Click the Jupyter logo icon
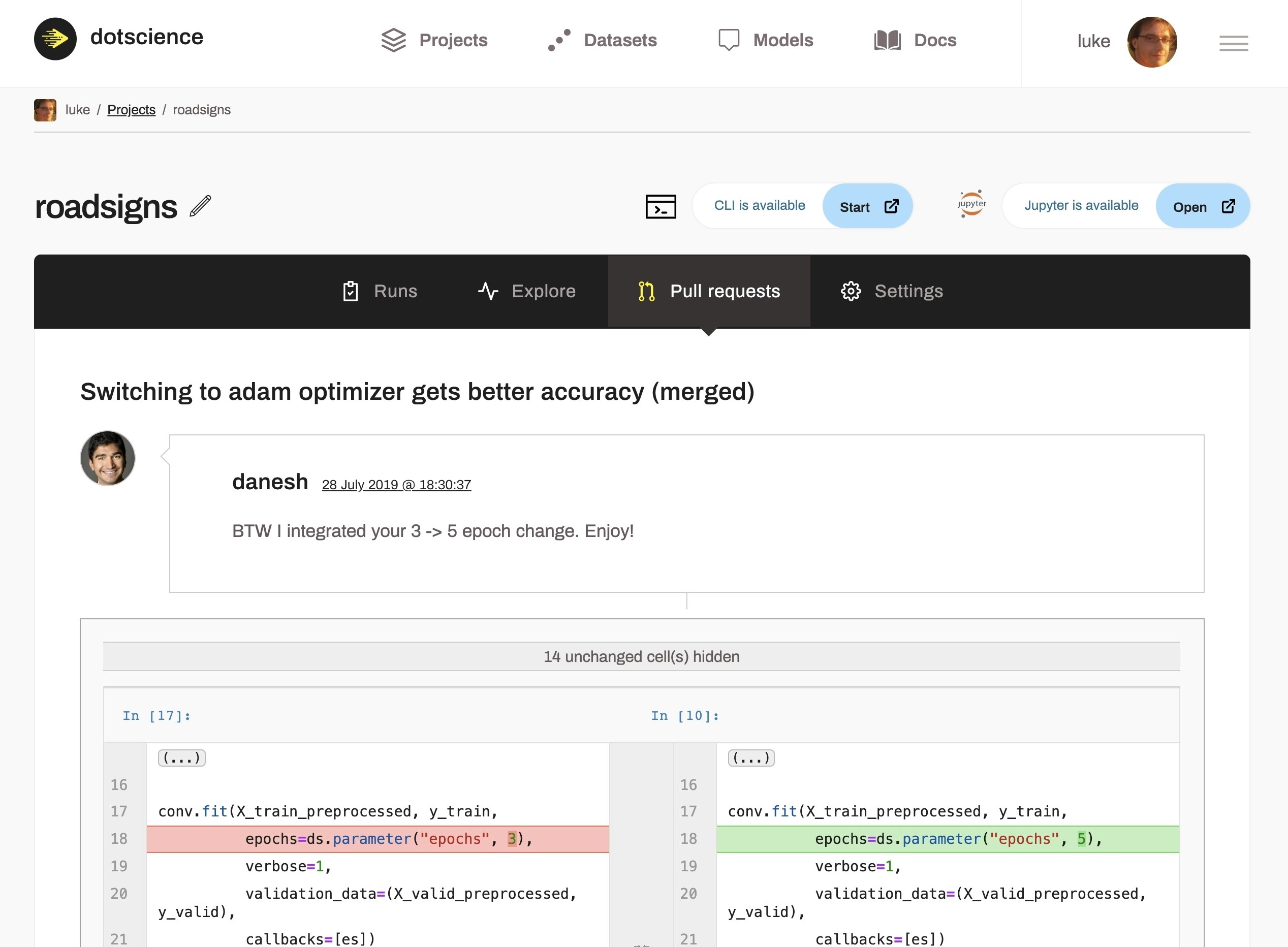Viewport: 1288px width, 947px height. 971,204
